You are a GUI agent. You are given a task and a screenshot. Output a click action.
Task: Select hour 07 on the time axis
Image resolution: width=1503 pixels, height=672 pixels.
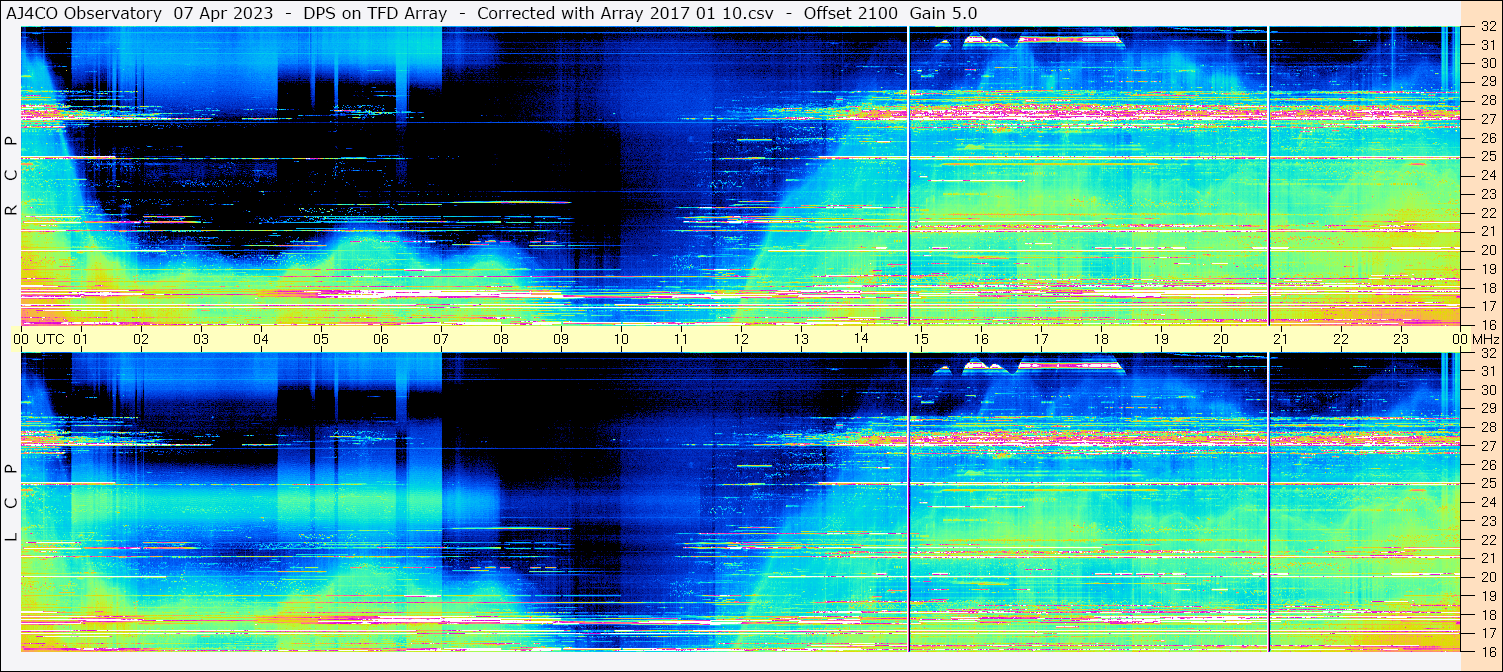click(x=441, y=339)
